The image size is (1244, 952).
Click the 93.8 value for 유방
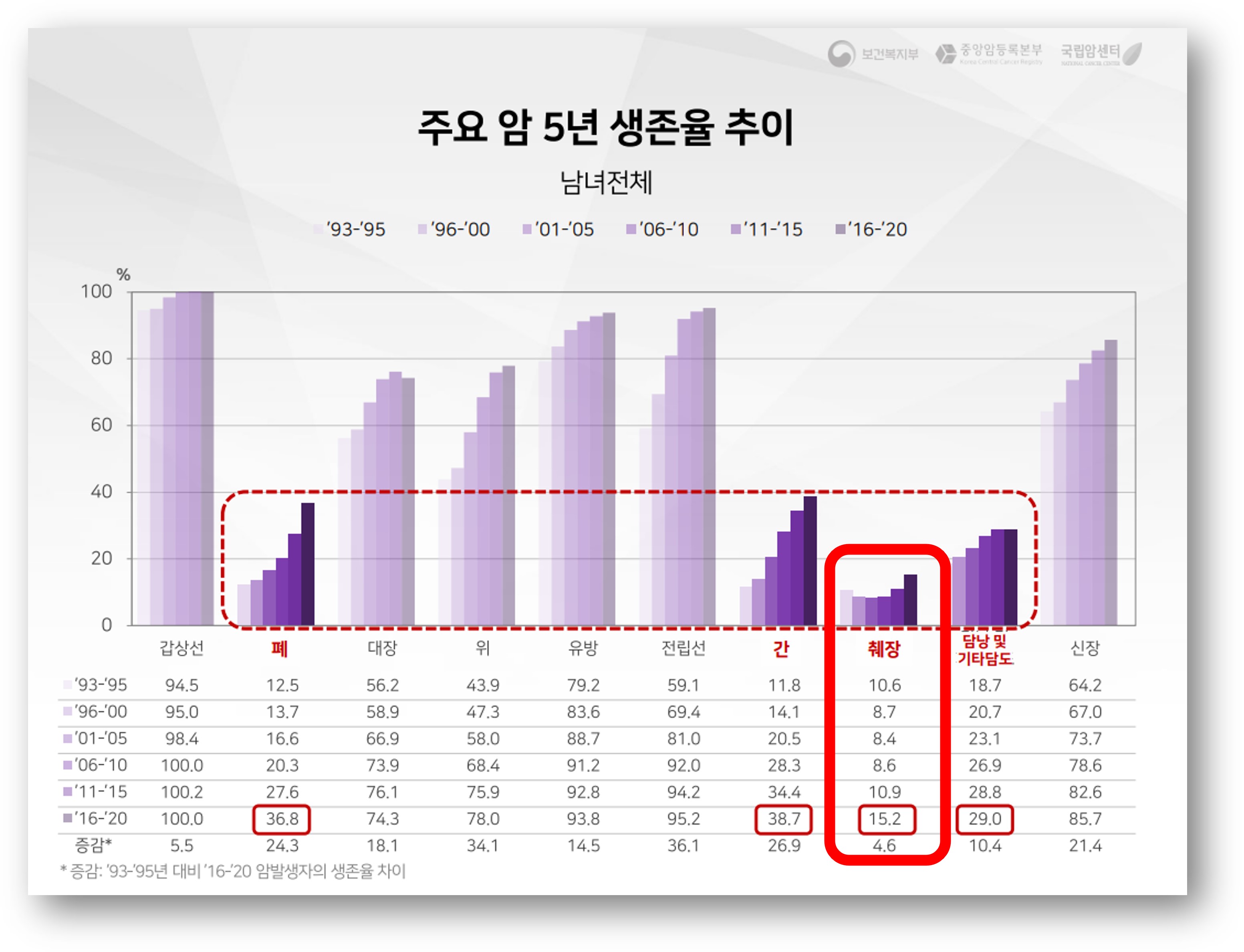coord(583,819)
